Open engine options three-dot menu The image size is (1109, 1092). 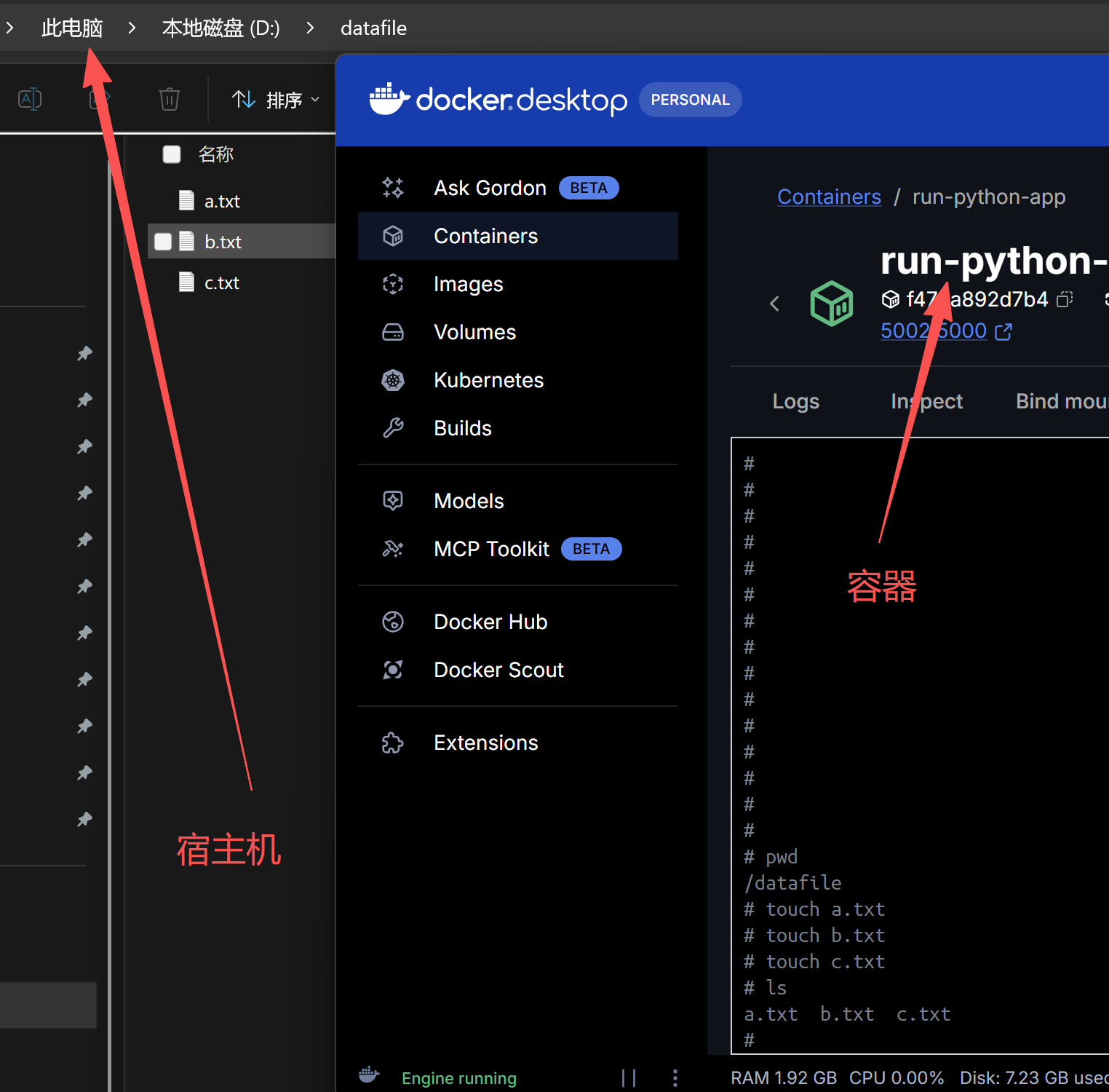[x=675, y=1078]
